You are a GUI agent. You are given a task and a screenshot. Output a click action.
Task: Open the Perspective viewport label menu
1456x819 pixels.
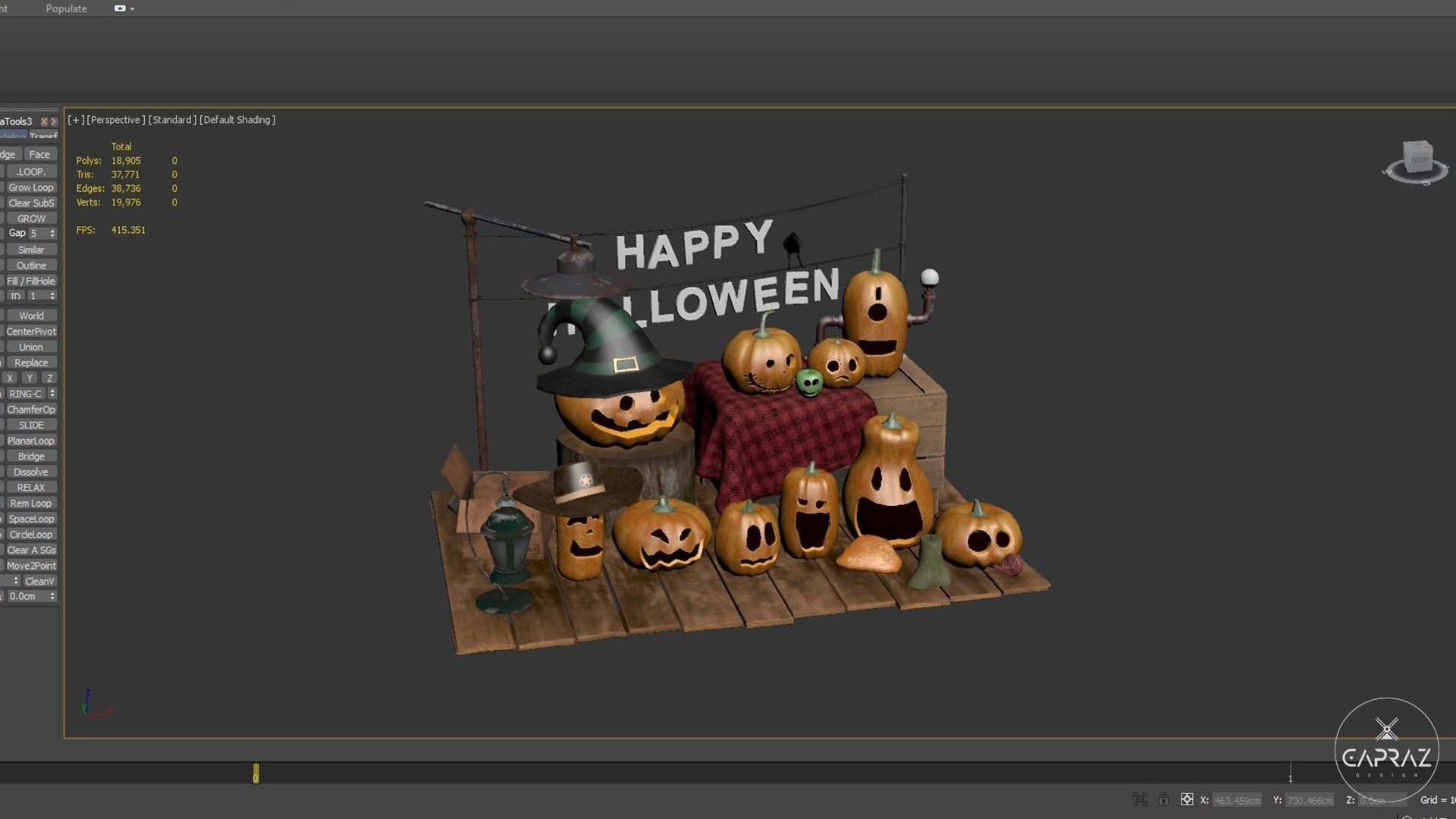116,120
